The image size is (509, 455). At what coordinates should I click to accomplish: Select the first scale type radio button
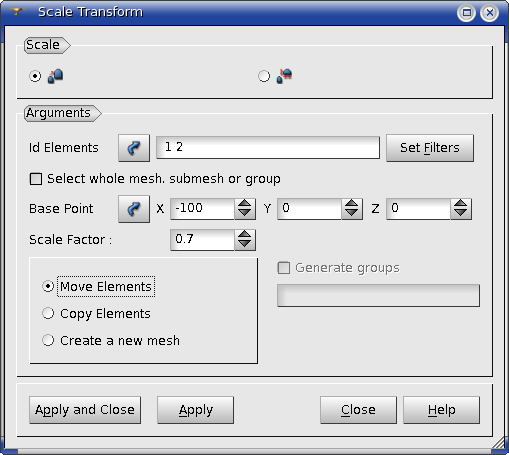click(35, 76)
